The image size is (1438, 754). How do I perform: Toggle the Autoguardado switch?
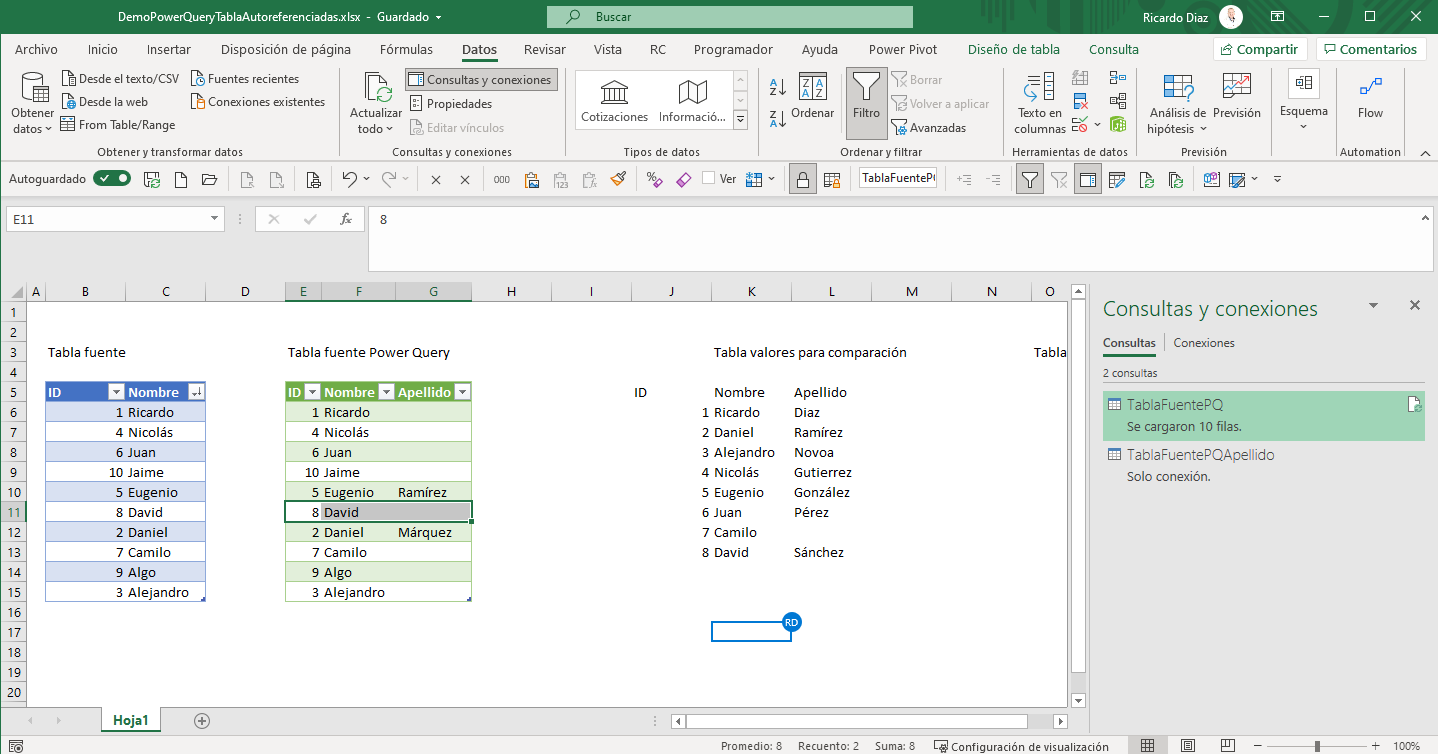click(112, 179)
